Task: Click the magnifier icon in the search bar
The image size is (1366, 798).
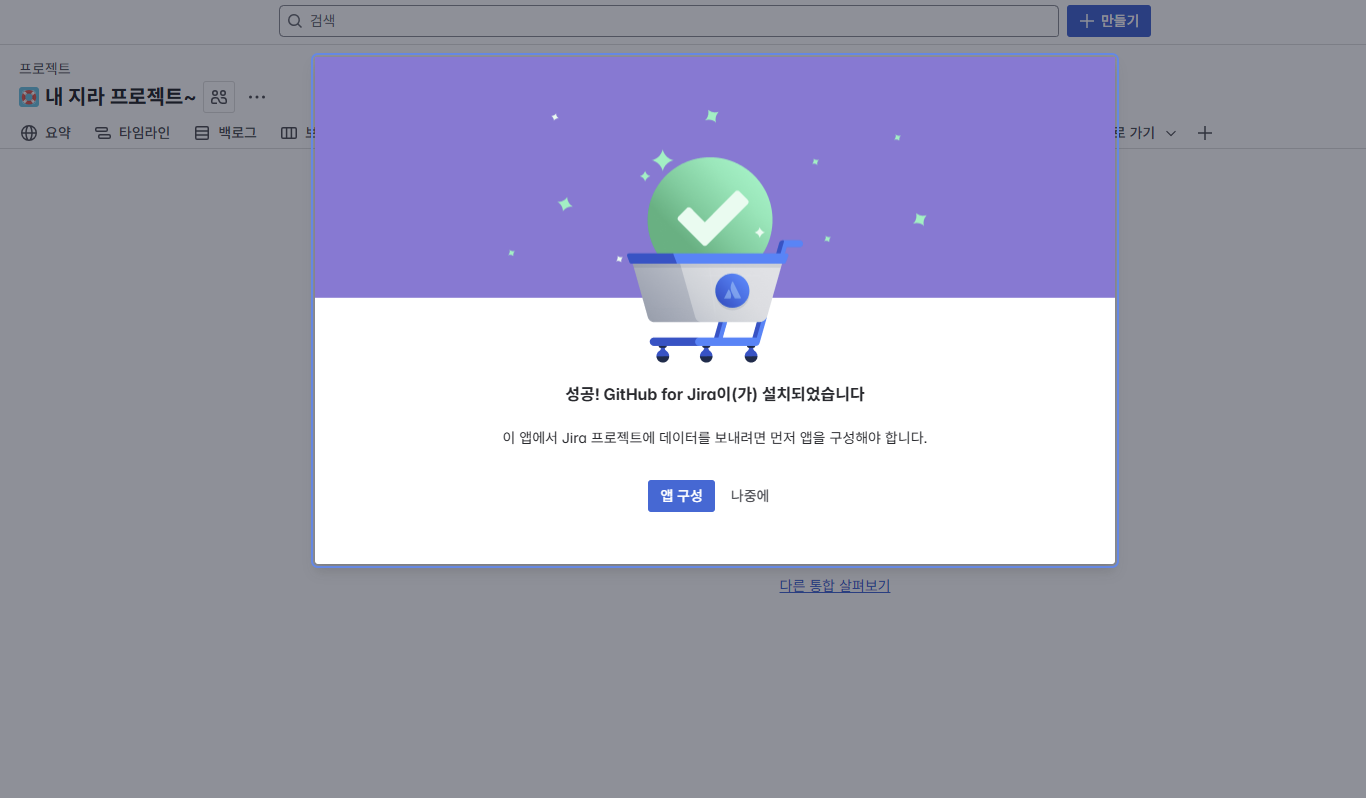Action: [295, 21]
